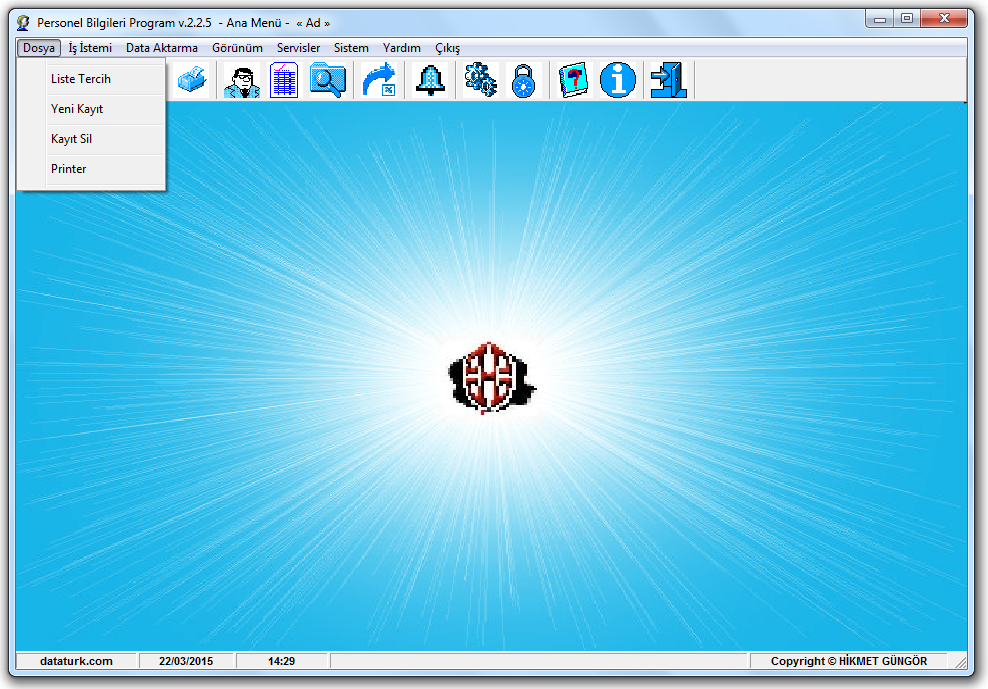This screenshot has height=689, width=988.
Task: Select Yeni Kayıt in the dropdown
Action: coord(92,109)
